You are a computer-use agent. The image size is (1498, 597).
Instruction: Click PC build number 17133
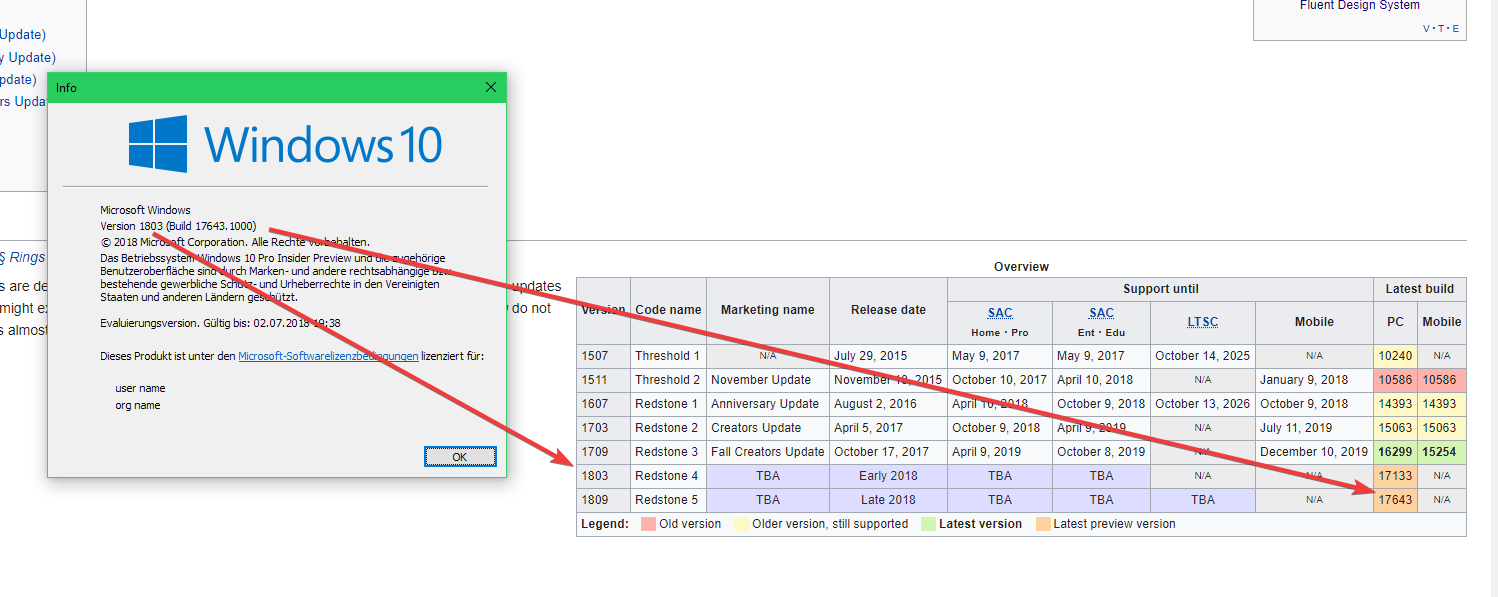[x=1395, y=476]
